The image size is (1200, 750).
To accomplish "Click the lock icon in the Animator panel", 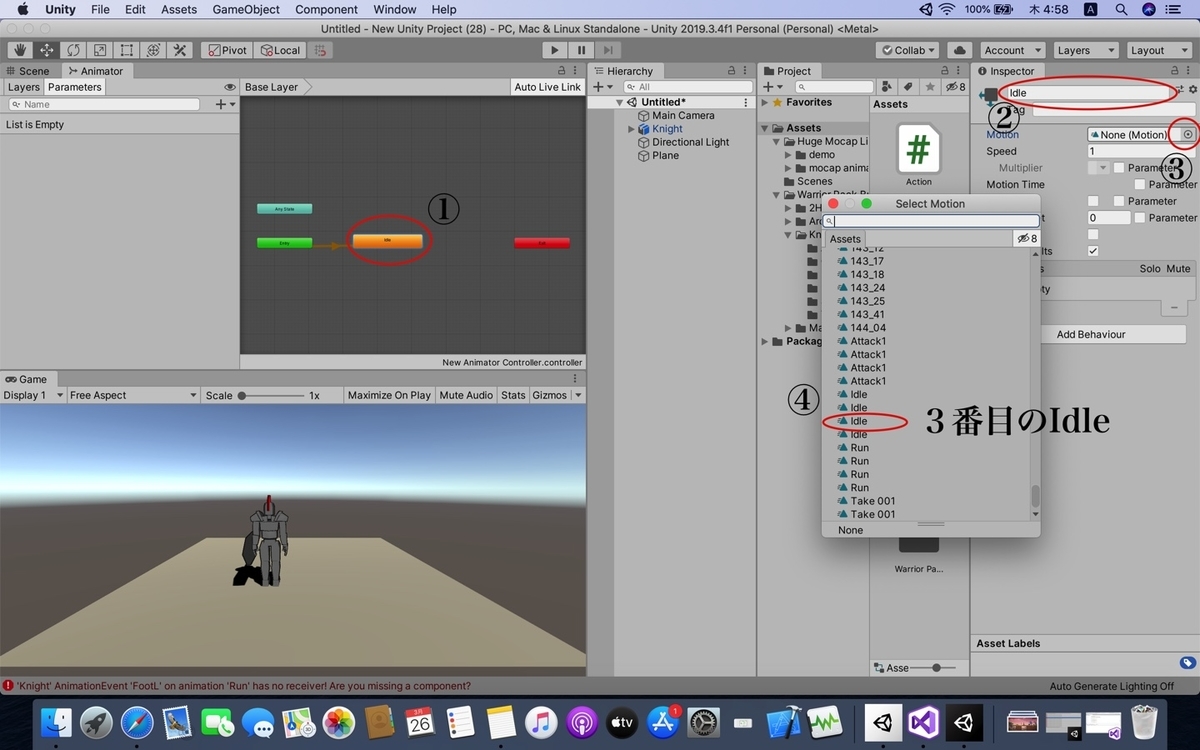I will pos(561,71).
